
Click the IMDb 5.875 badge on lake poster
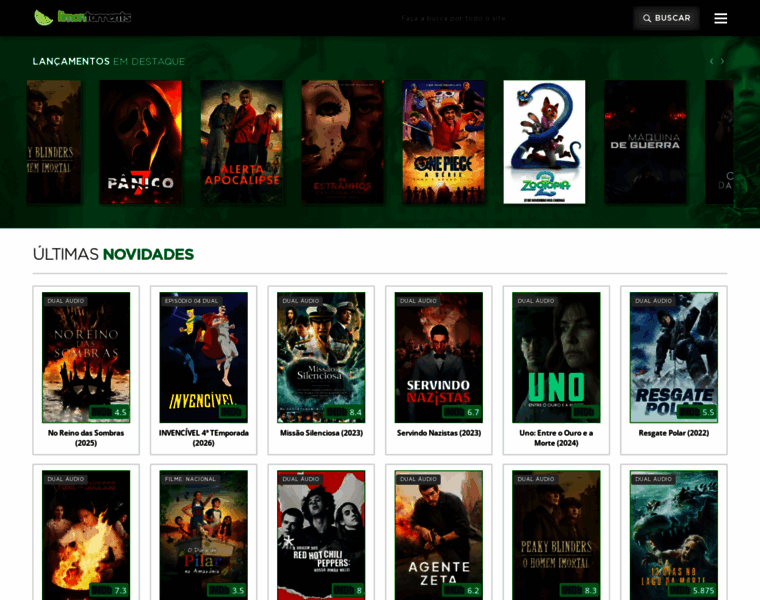click(692, 590)
